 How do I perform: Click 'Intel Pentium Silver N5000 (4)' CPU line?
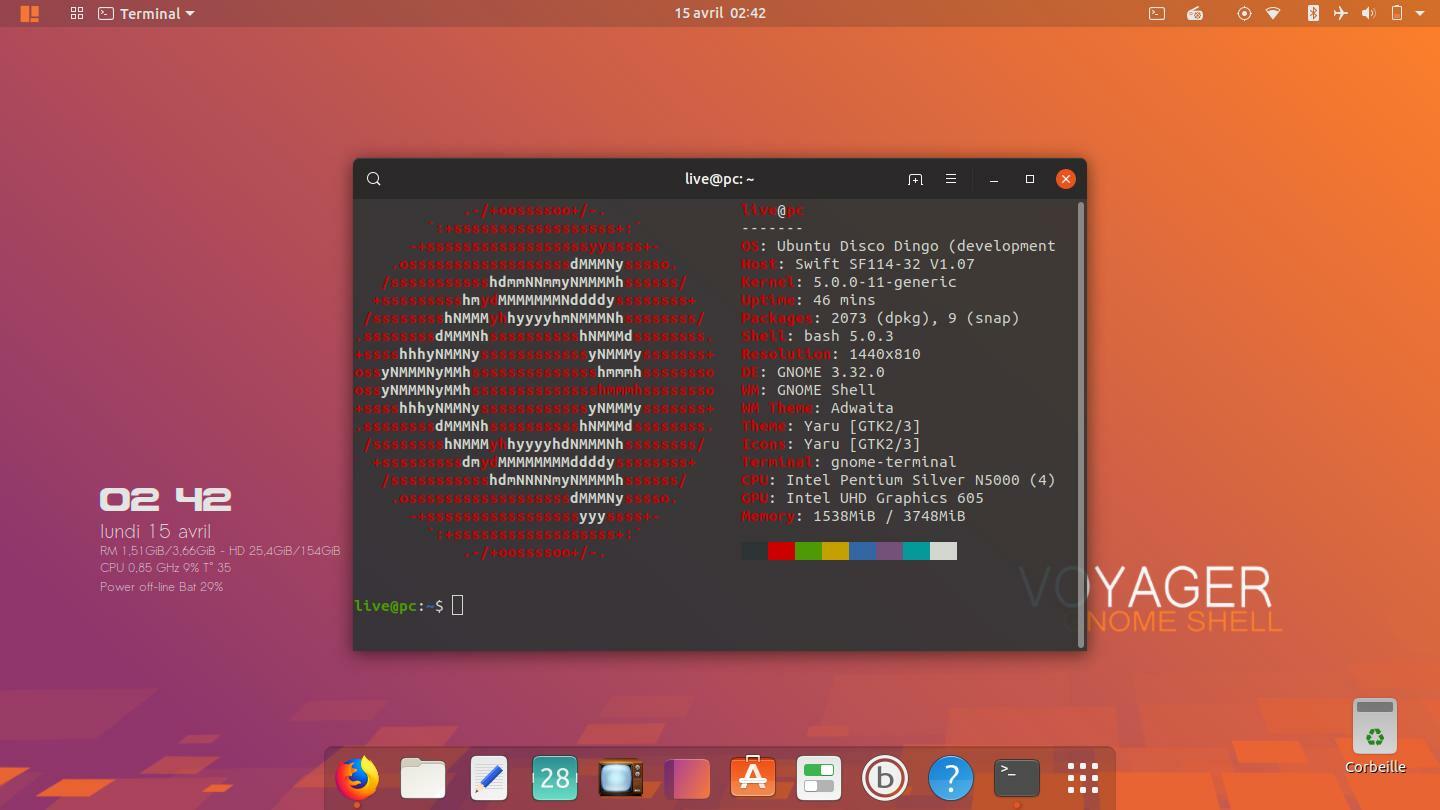920,480
